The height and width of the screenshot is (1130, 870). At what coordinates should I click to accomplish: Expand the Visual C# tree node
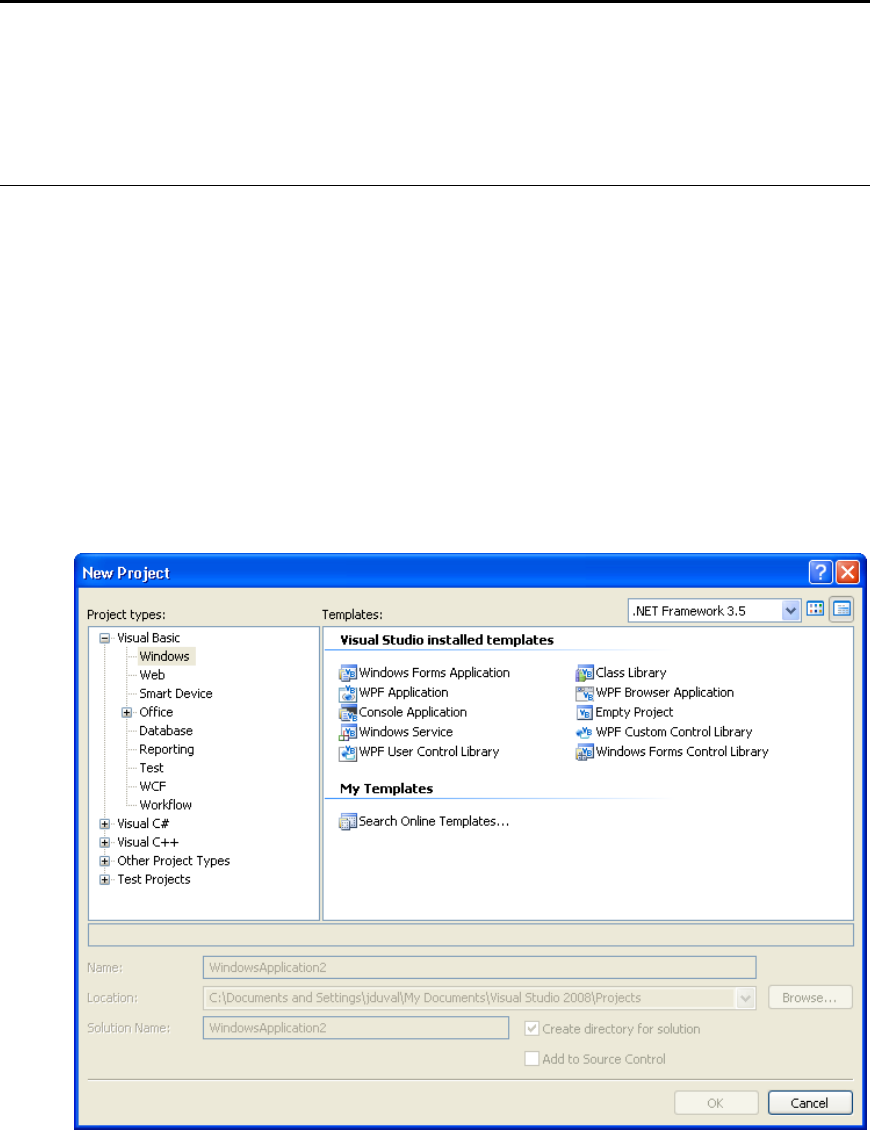pyautogui.click(x=105, y=824)
